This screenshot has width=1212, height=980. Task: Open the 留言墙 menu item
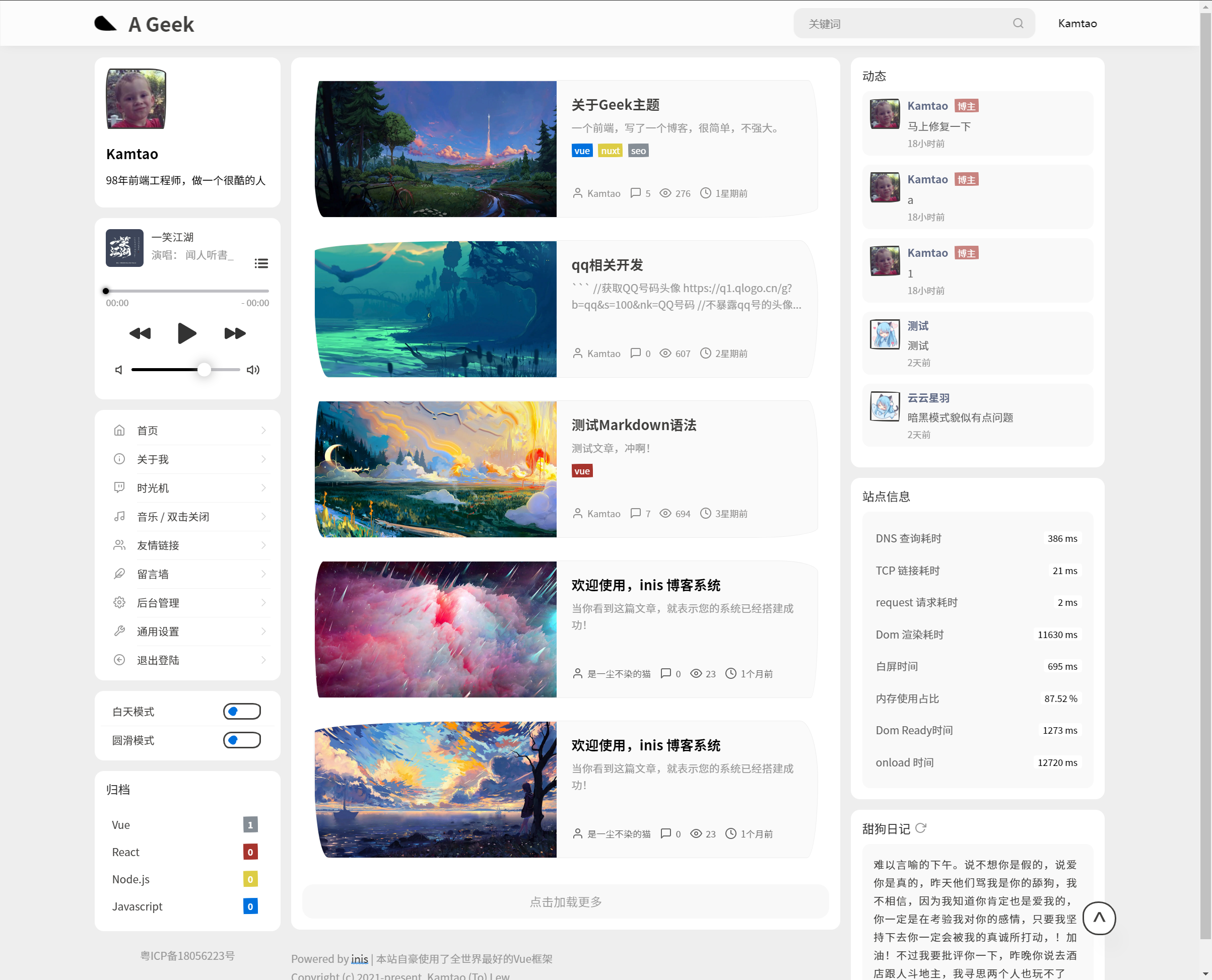click(187, 574)
